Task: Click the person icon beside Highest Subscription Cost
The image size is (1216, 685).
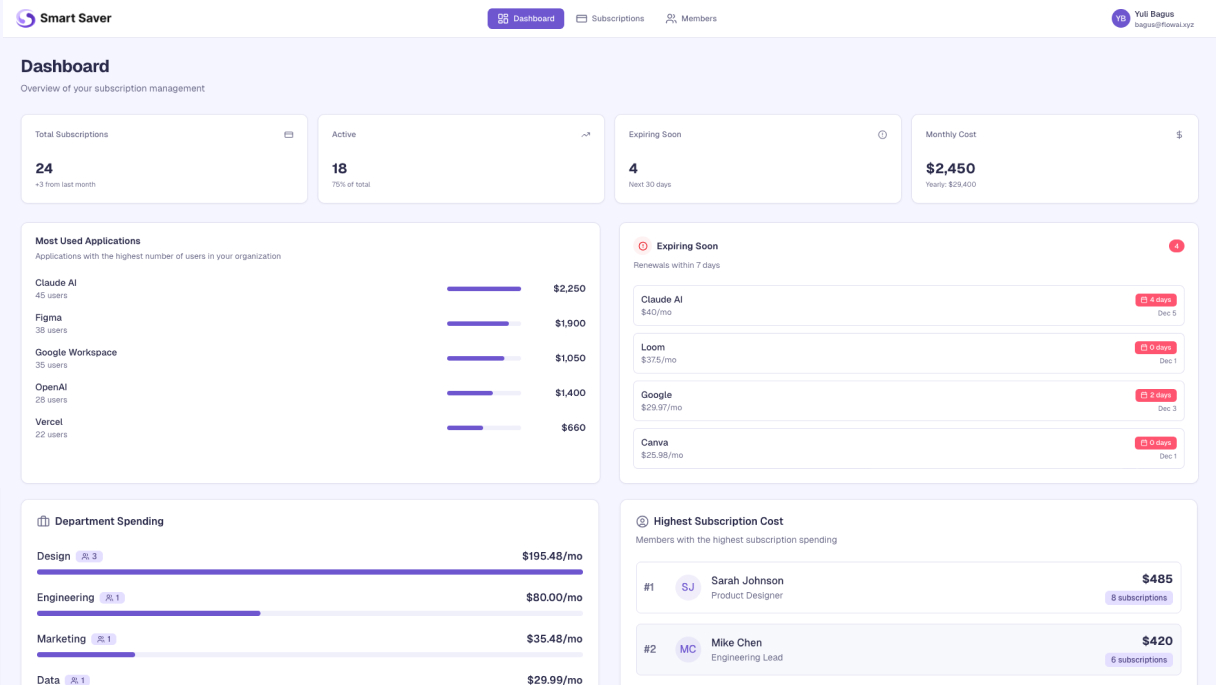Action: pos(640,520)
